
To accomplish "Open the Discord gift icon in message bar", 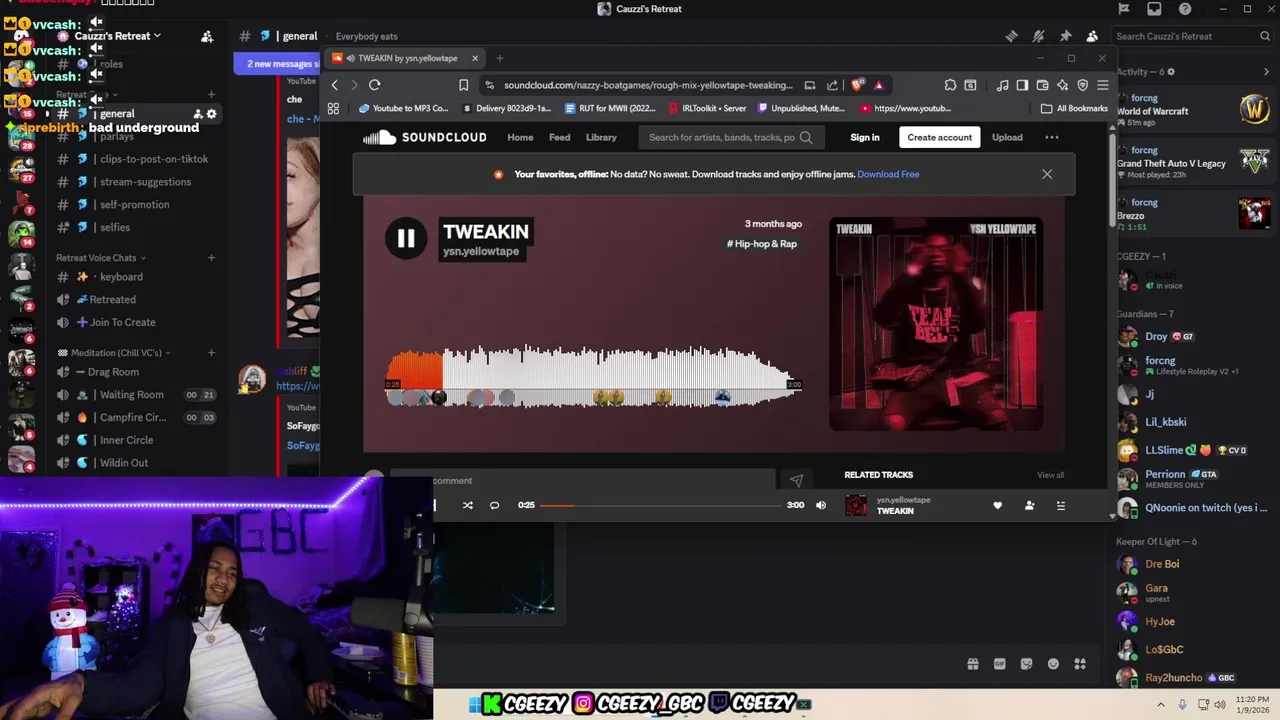I will (x=972, y=664).
